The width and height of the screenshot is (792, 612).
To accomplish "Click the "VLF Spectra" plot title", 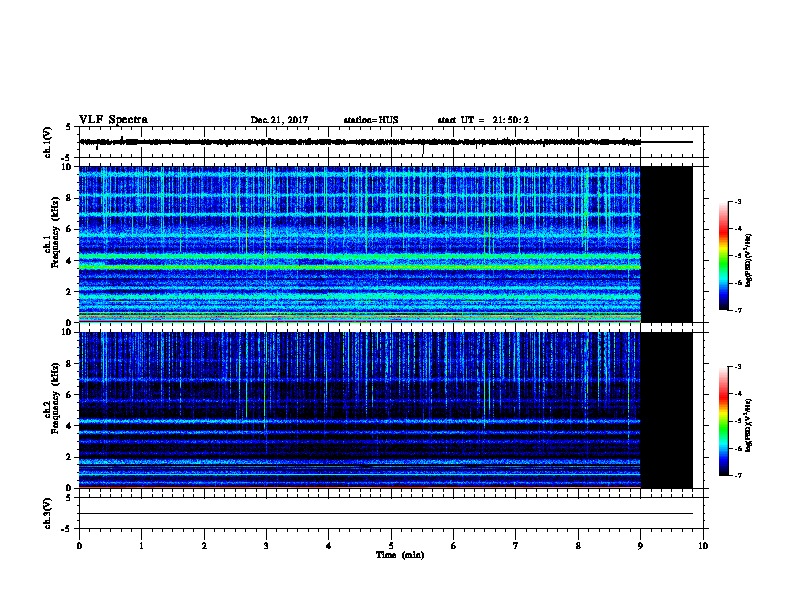I will click(113, 120).
